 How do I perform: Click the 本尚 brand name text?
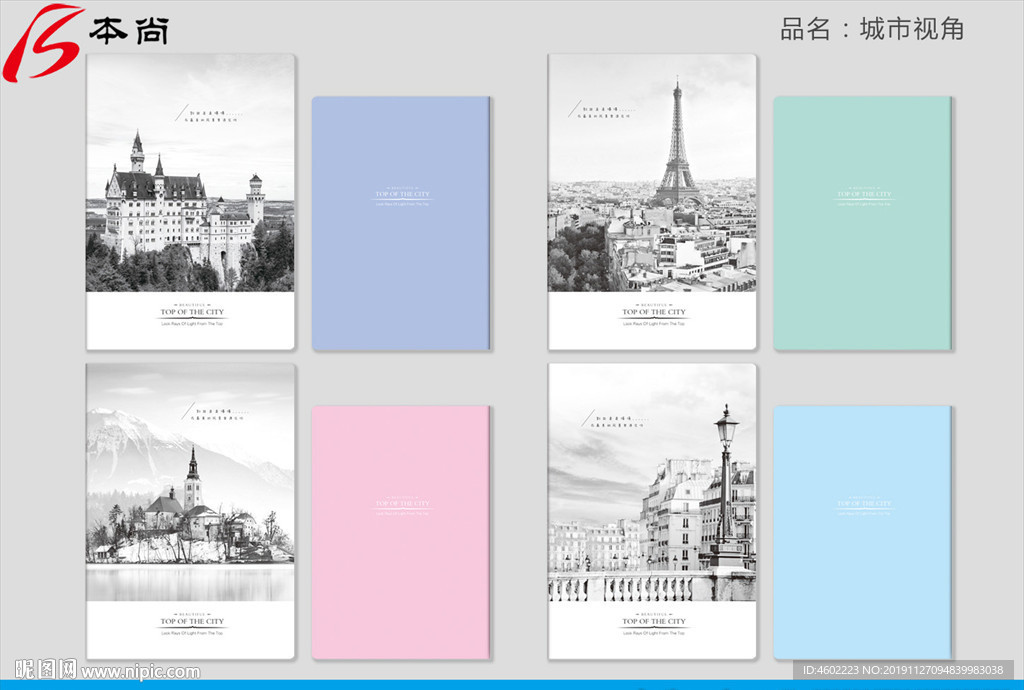pyautogui.click(x=129, y=31)
